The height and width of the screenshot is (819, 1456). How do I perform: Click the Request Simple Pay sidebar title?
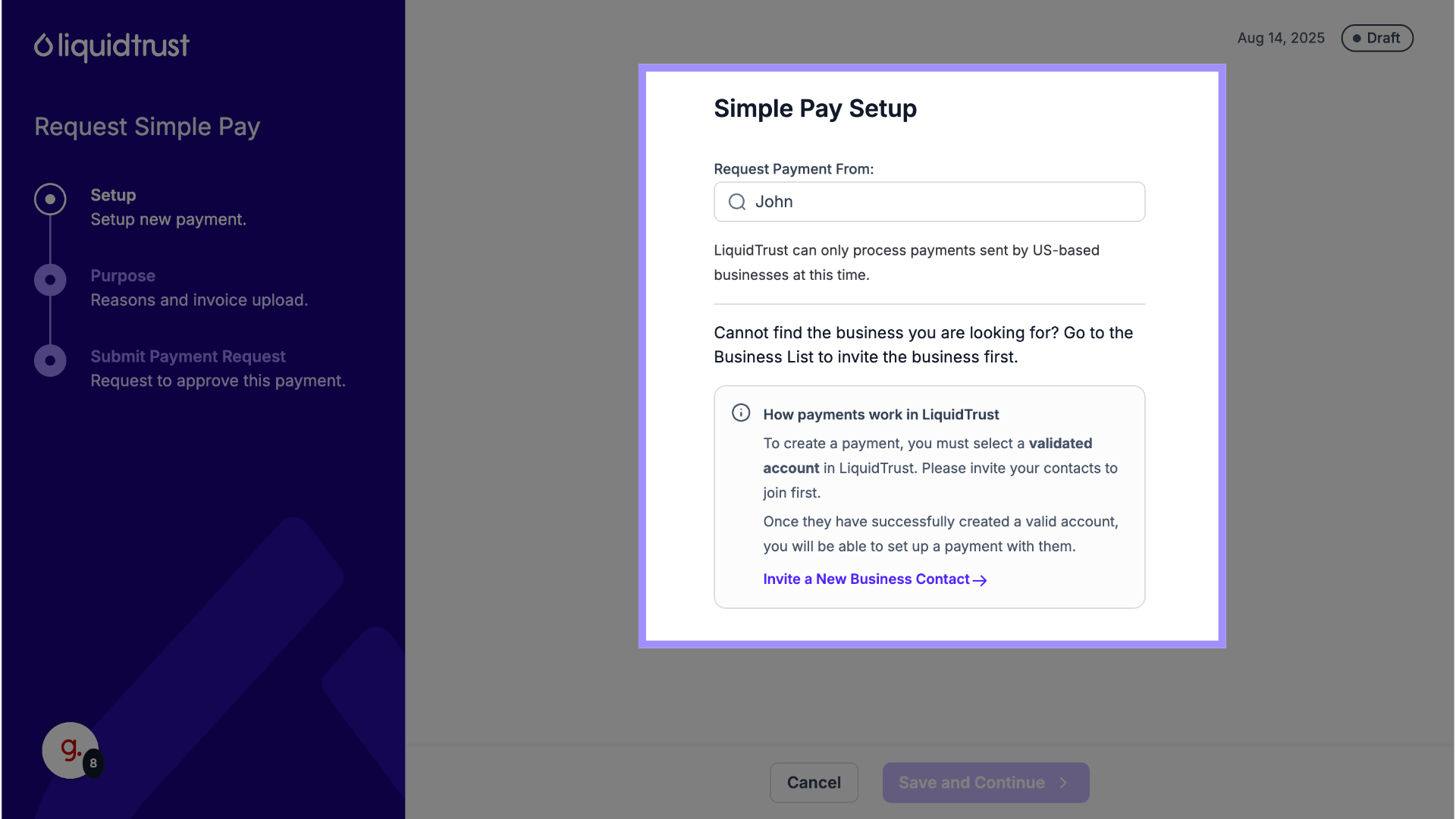147,127
